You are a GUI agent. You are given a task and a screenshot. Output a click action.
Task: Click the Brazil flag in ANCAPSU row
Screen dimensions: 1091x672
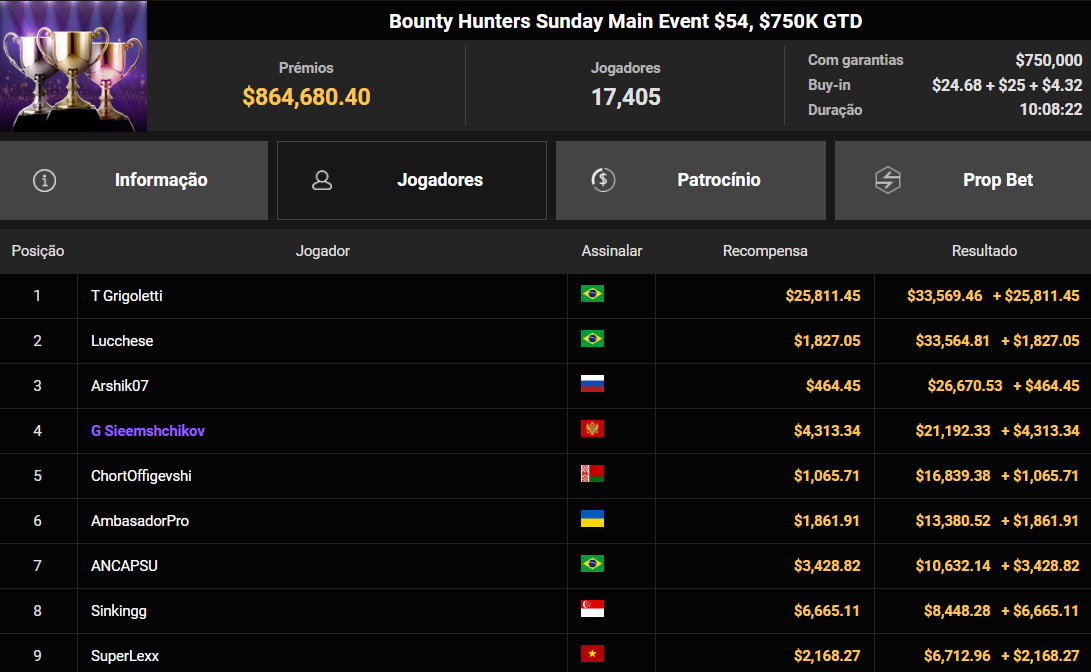[592, 563]
